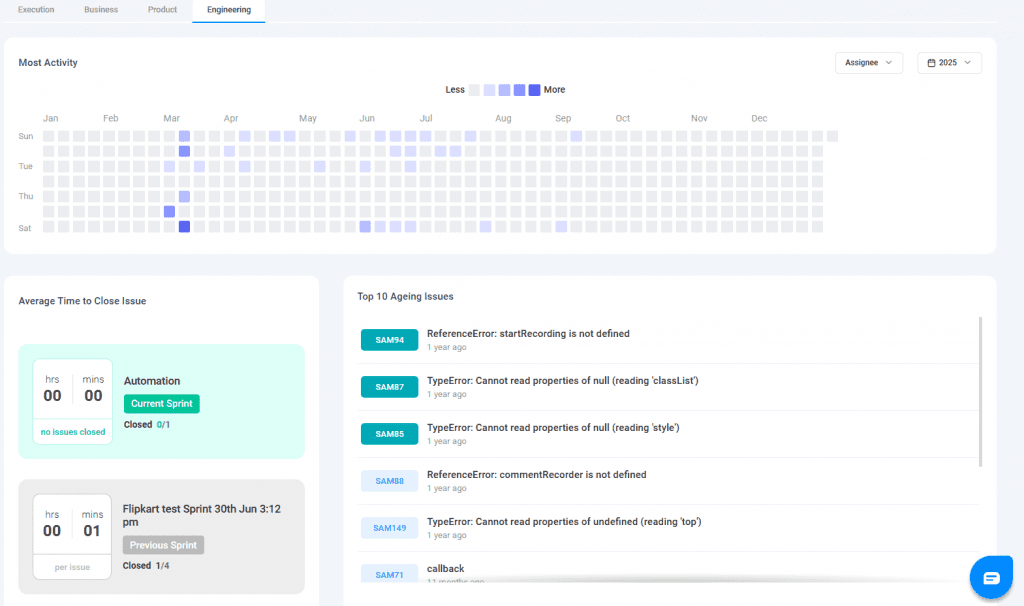Open the Product tab
Viewport: 1024px width, 606px height.
[162, 10]
